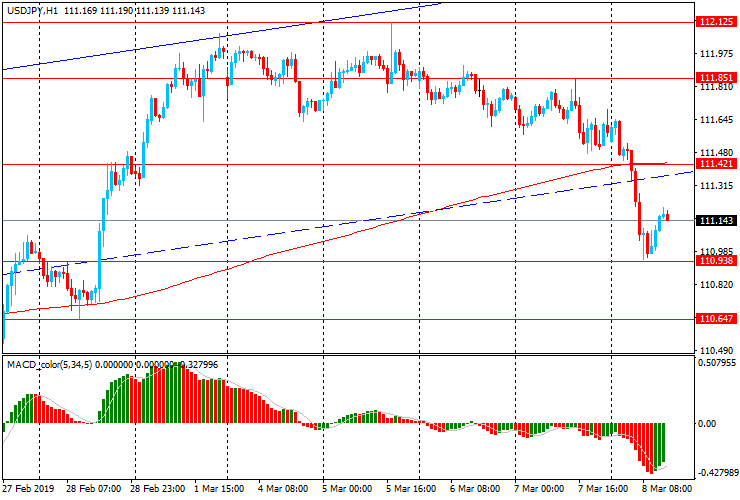Click the MACD zero level 0.00 label
This screenshot has width=740, height=500.
tap(706, 424)
